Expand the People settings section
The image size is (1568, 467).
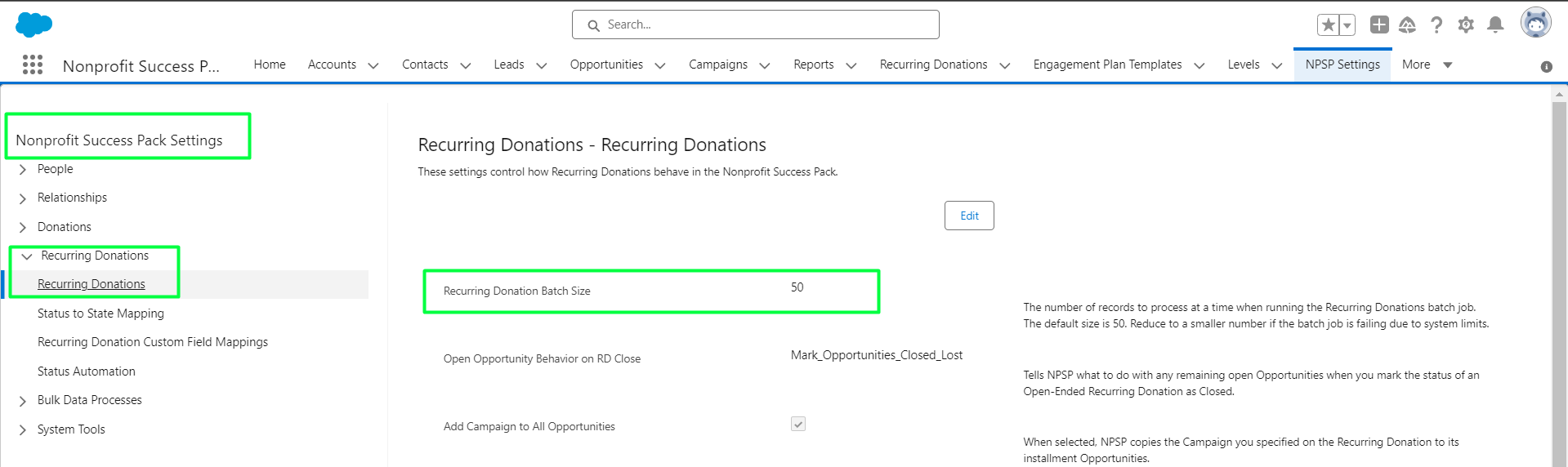[23, 170]
